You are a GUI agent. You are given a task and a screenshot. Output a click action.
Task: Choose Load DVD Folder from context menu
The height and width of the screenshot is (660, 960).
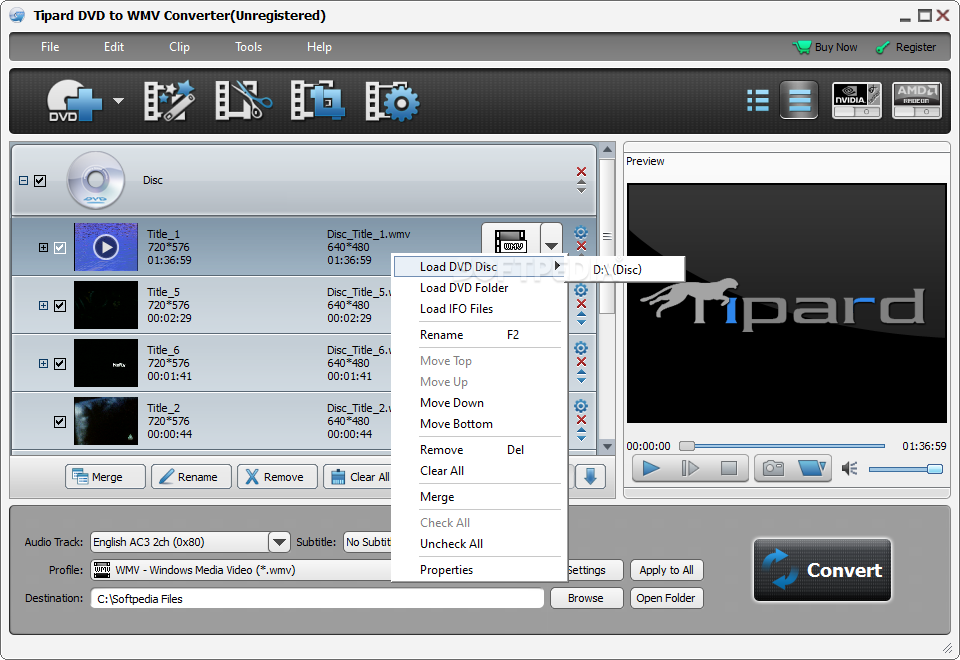[464, 288]
